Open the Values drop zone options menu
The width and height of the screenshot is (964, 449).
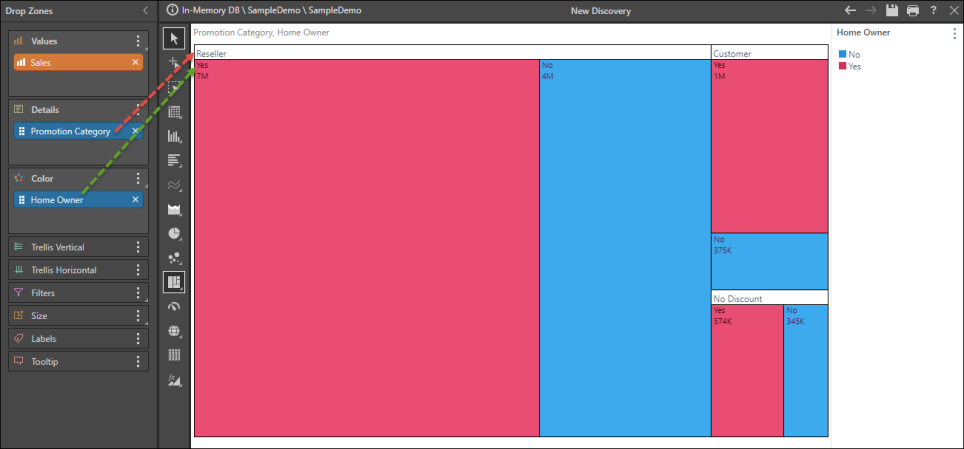[138, 42]
